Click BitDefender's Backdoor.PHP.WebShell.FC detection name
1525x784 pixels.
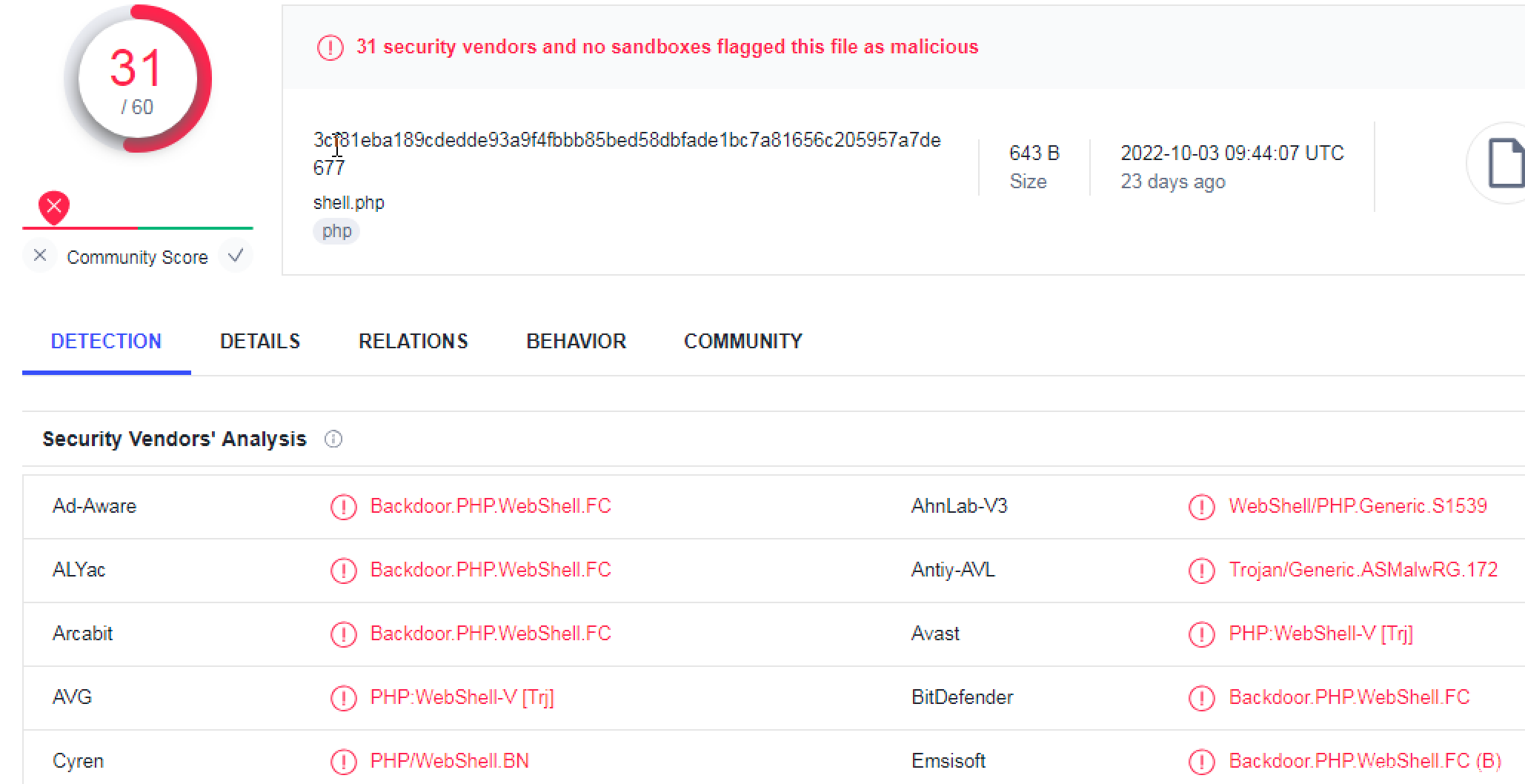click(1349, 697)
